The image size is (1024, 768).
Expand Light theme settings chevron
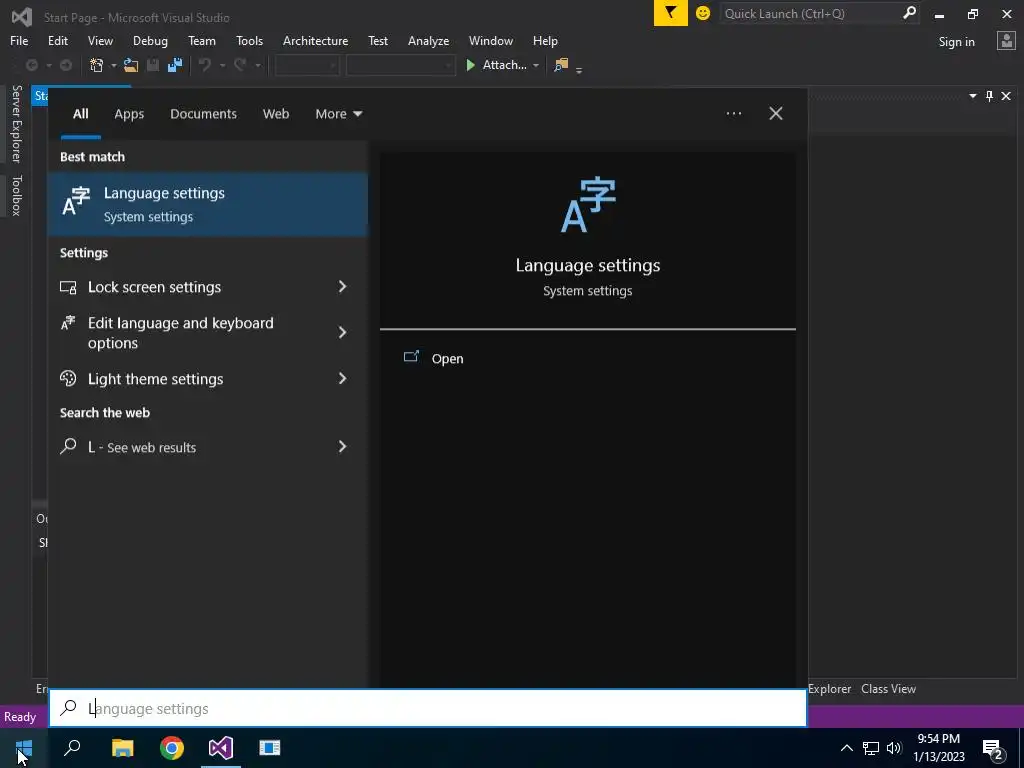342,379
